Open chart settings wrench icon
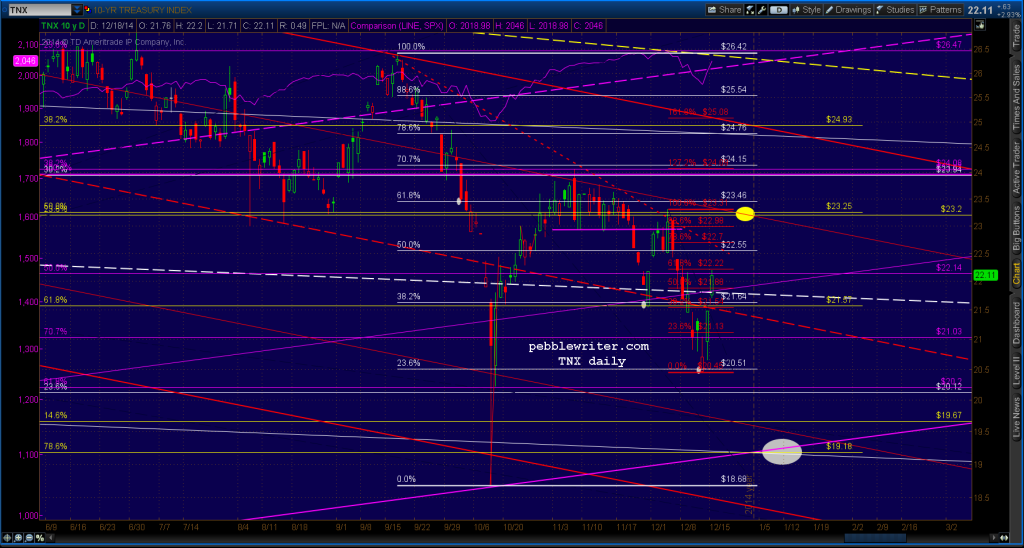 [761, 10]
